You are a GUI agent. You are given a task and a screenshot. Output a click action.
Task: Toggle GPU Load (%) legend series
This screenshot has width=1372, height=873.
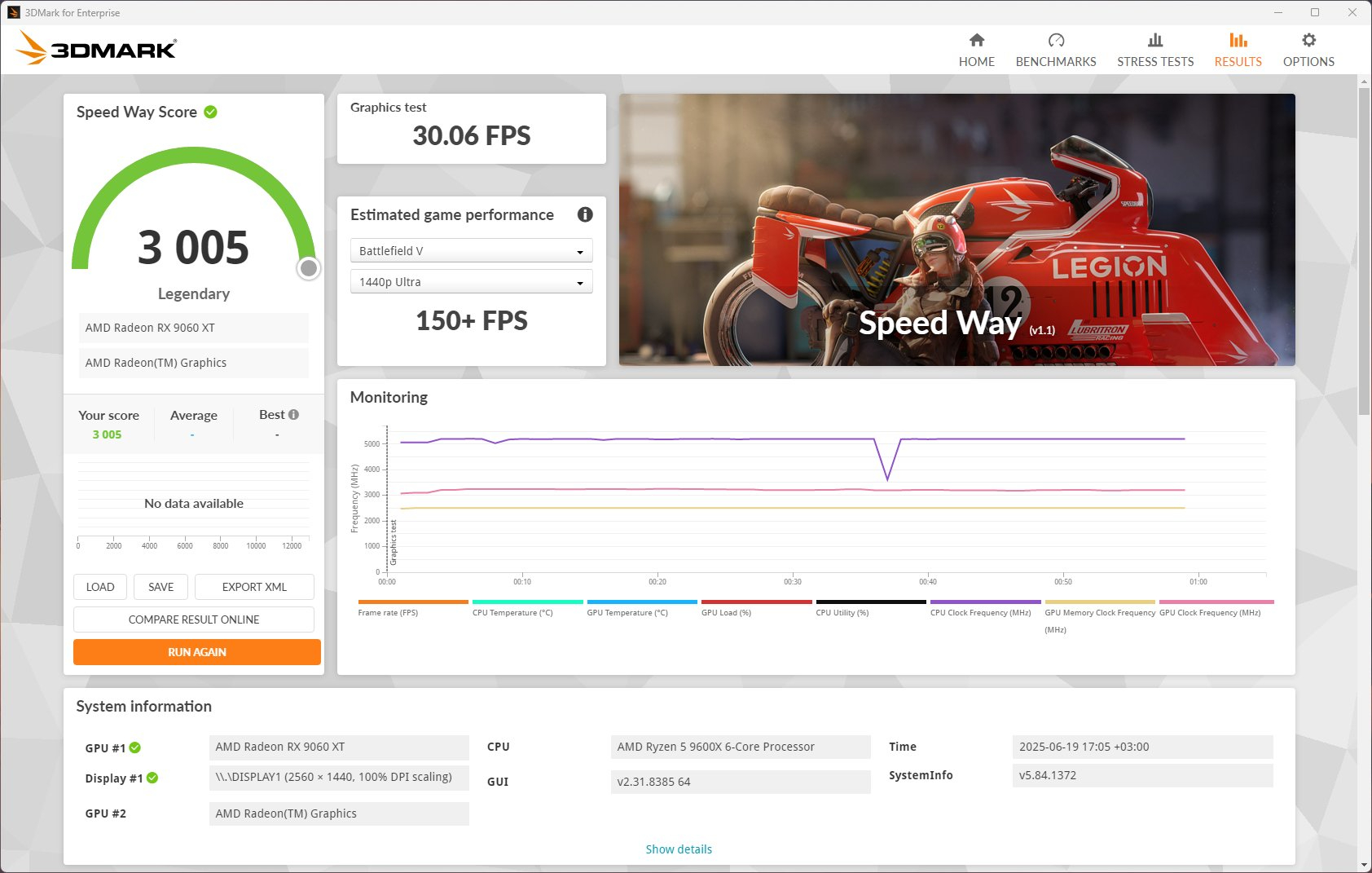click(756, 608)
